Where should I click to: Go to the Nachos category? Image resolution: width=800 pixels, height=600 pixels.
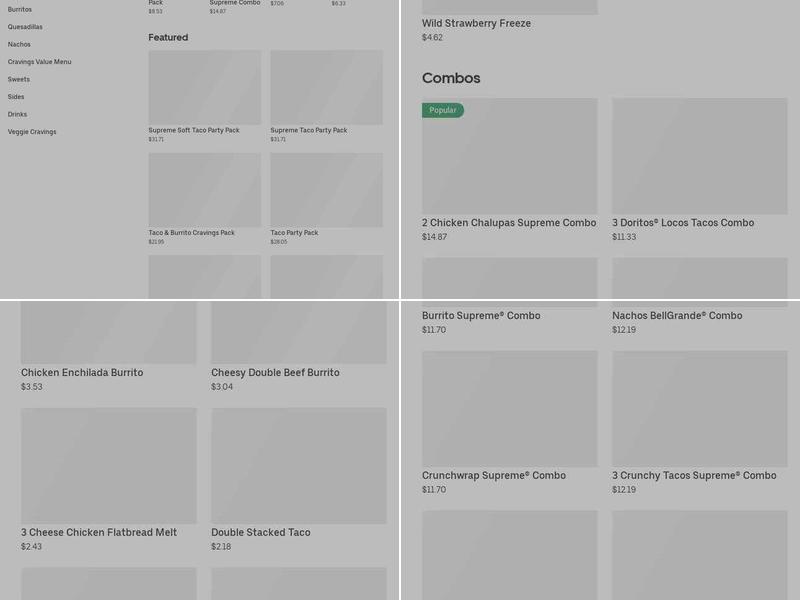19,44
